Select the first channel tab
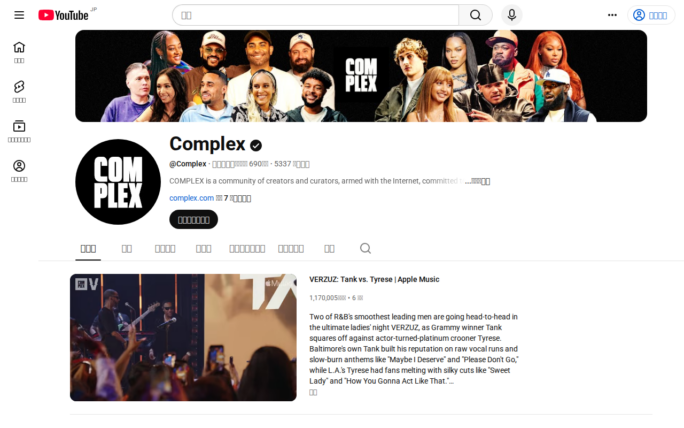684x428 pixels. (x=88, y=249)
